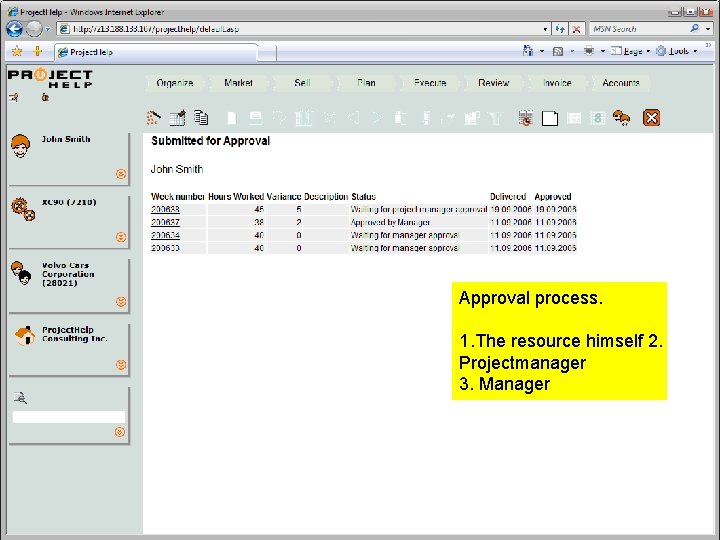Click the Add to Favorites plus icon
720x540 pixels.
[x=38, y=51]
